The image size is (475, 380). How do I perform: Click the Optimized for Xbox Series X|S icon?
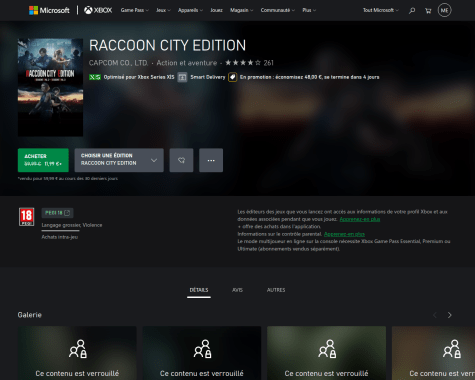(x=95, y=77)
